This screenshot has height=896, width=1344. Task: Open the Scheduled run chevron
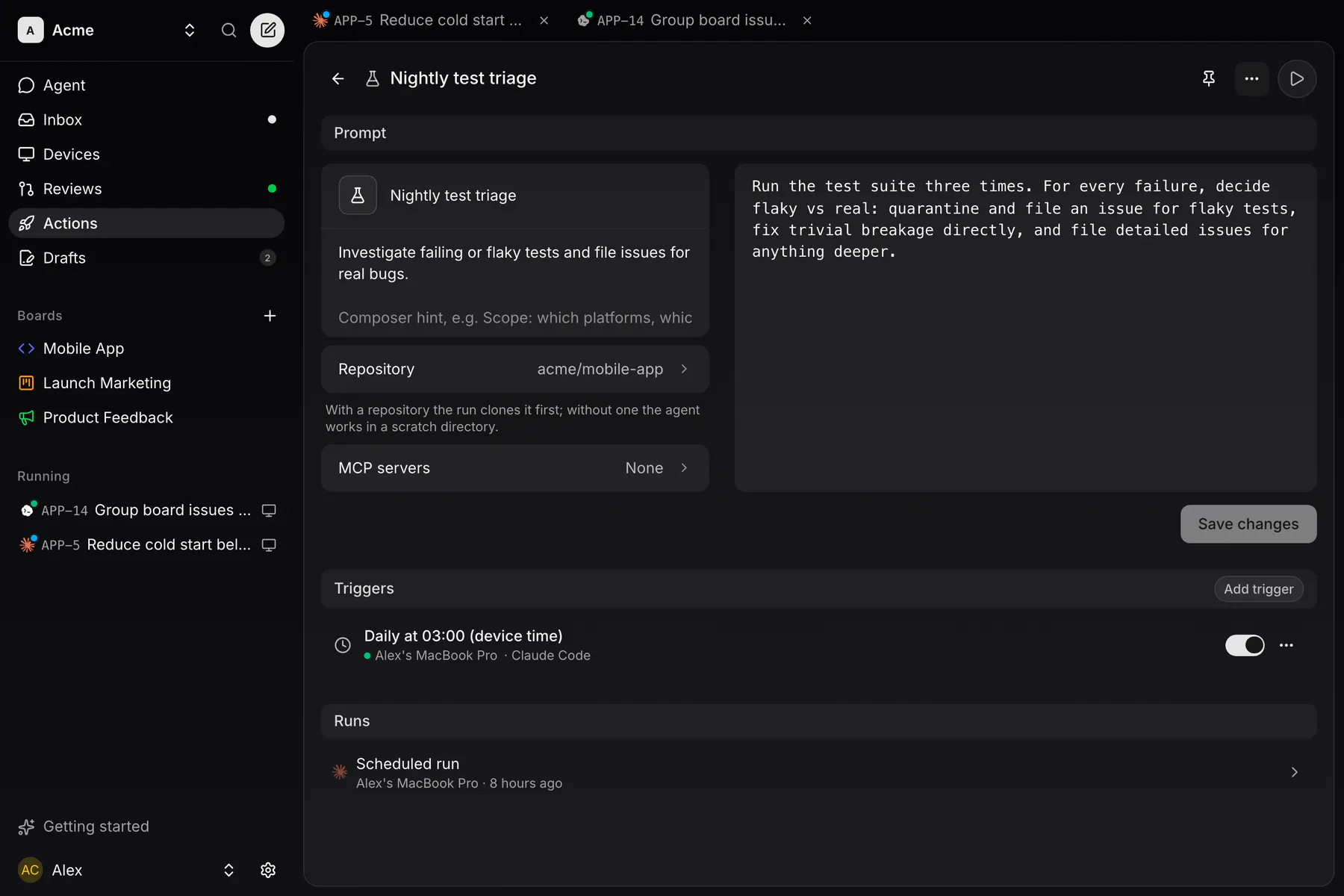tap(1294, 772)
